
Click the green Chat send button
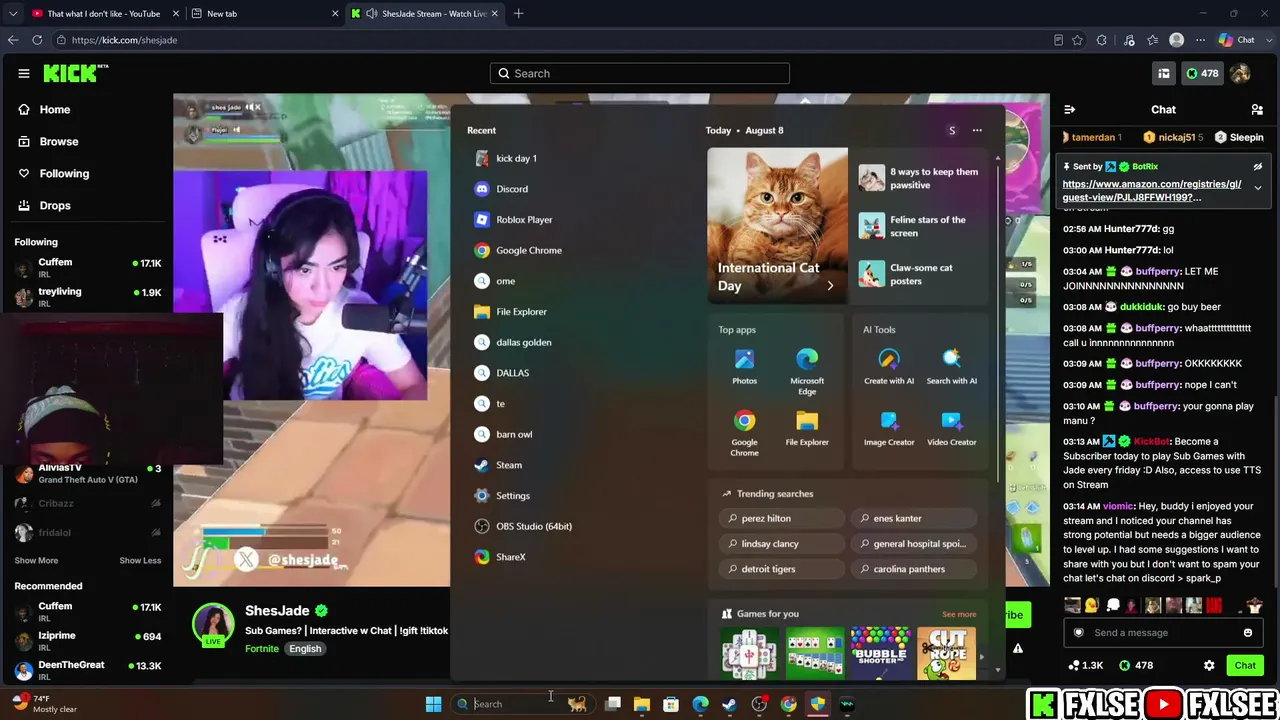(1245, 665)
